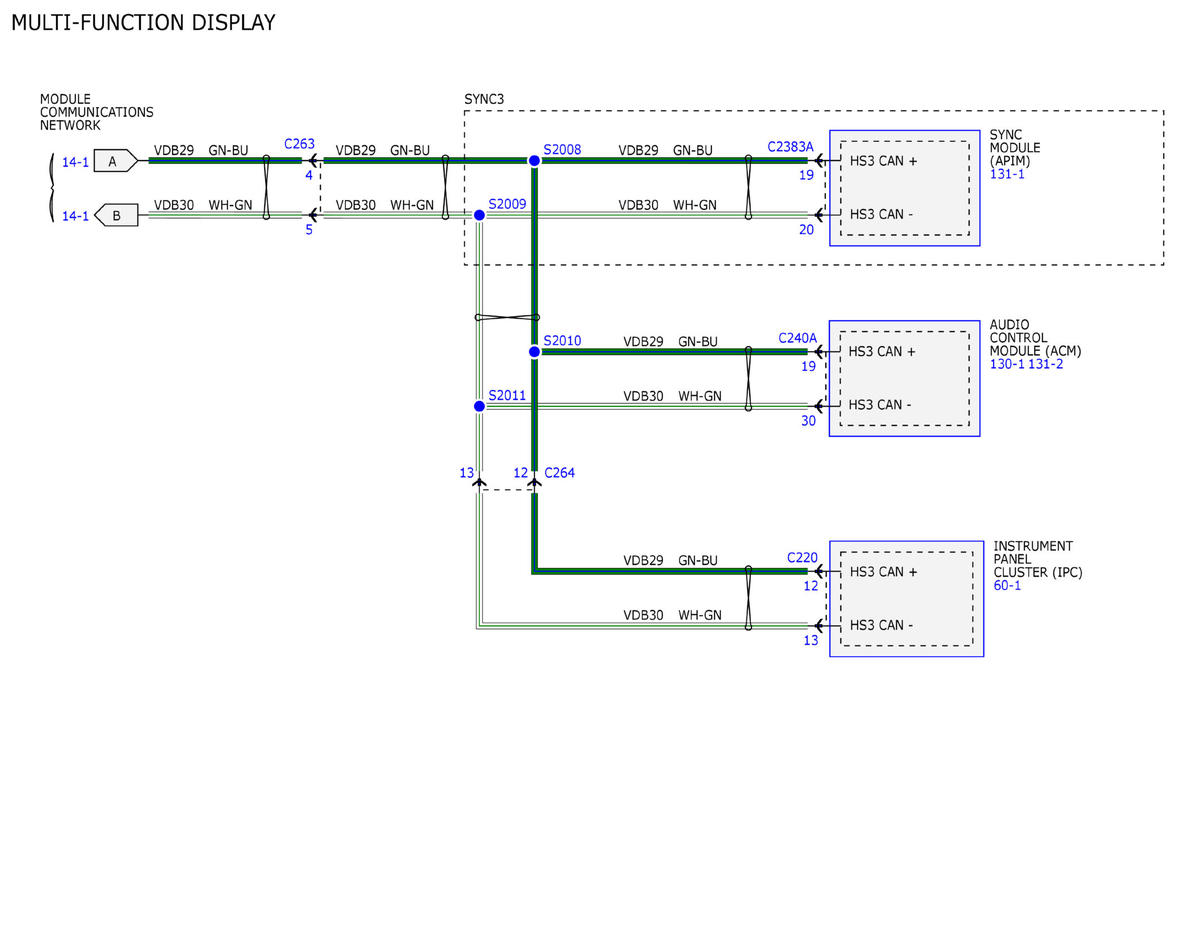Open the 60-1 link under Instrument Panel Cluster
Screen dimensions: 1200x927
coord(1007,586)
